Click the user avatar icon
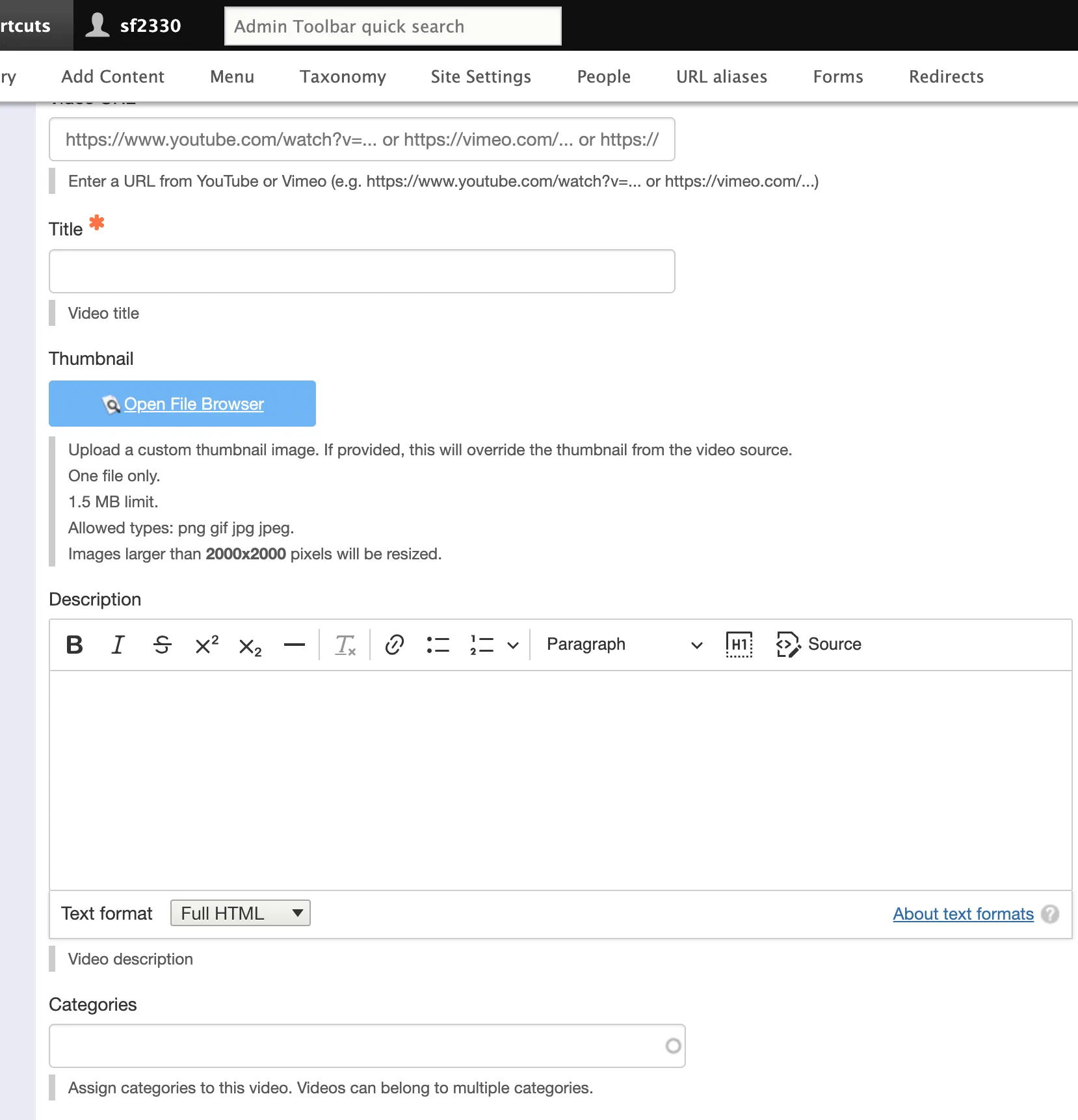The height and width of the screenshot is (1120, 1078). pos(98,25)
